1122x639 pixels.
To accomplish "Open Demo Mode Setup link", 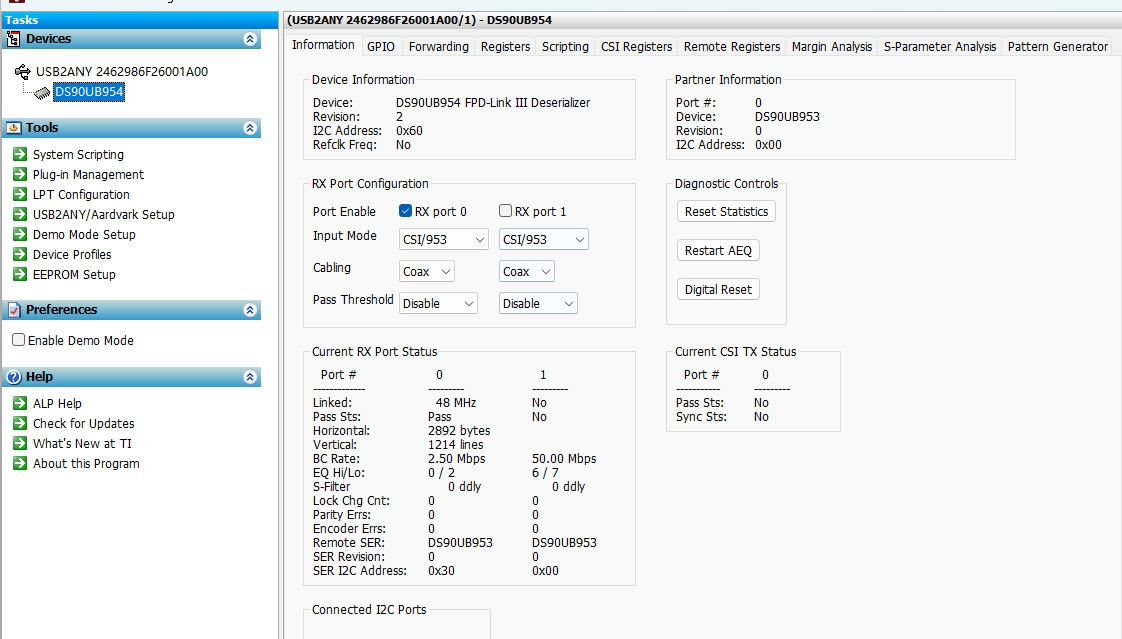I will click(84, 235).
